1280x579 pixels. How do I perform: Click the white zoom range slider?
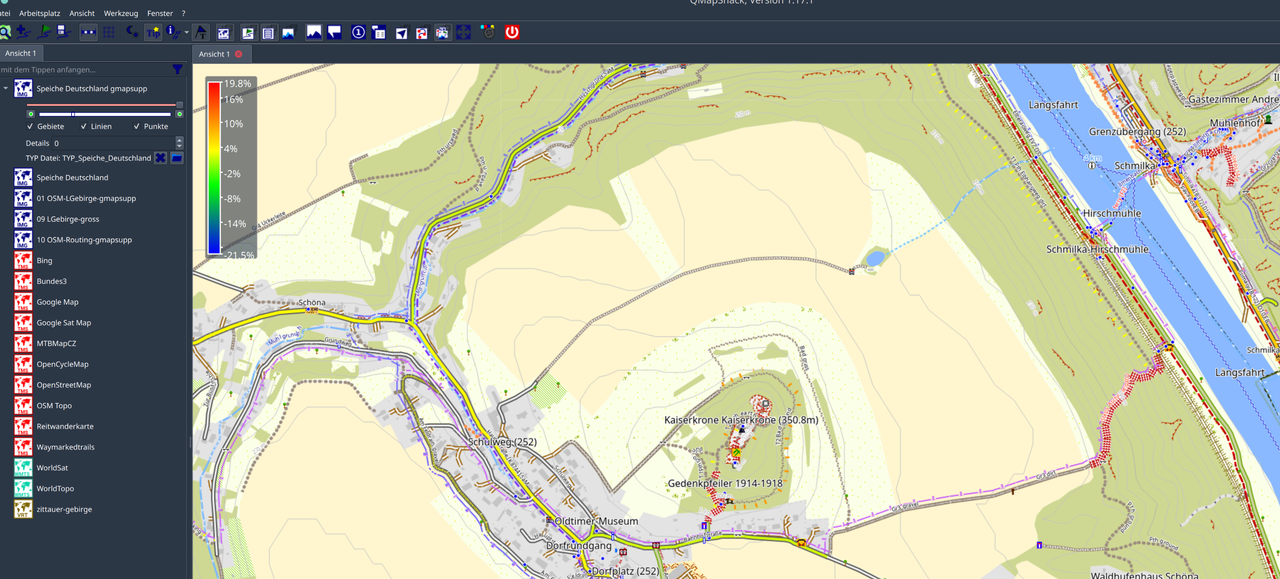(x=105, y=114)
